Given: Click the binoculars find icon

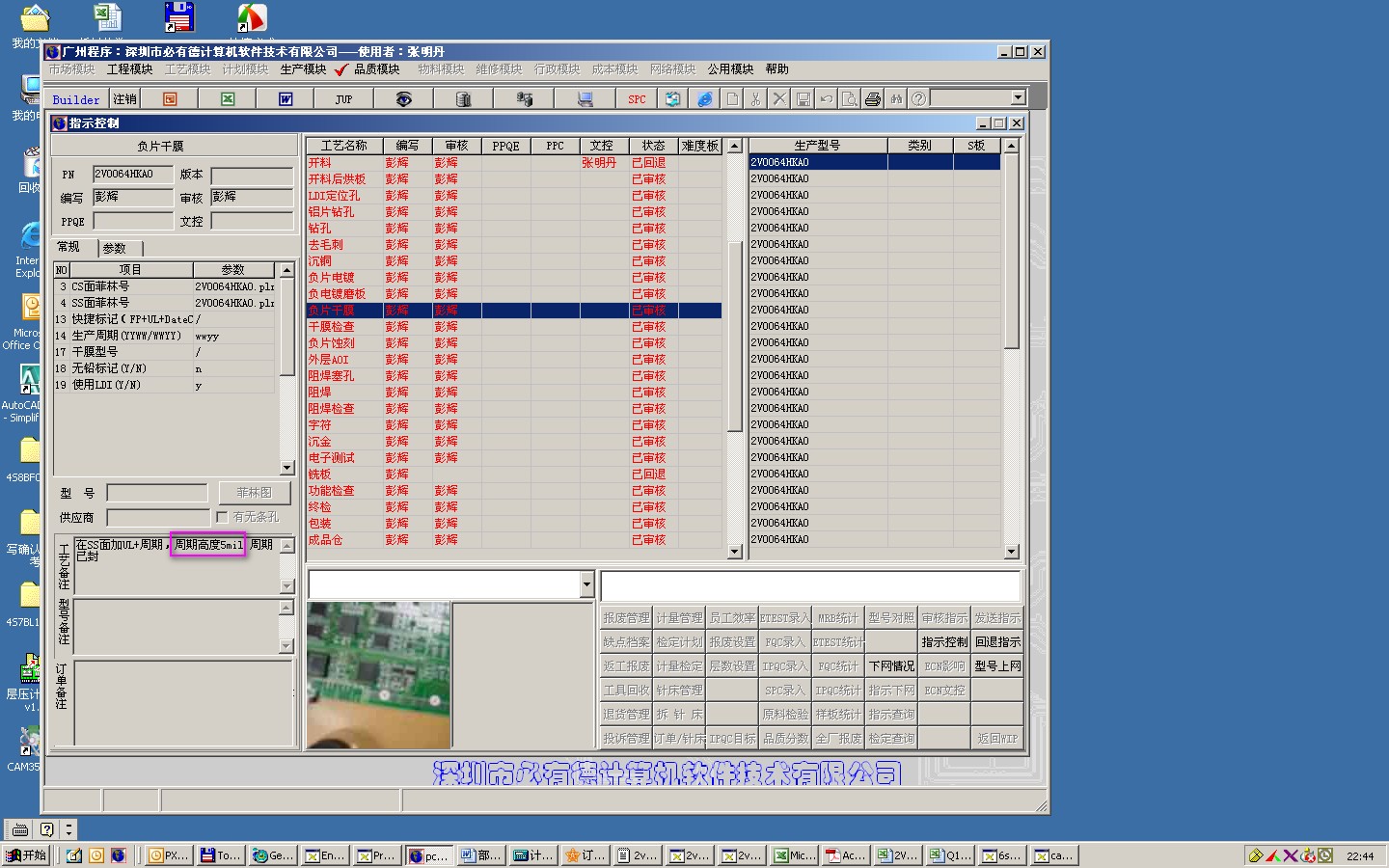Looking at the screenshot, I should tap(896, 99).
